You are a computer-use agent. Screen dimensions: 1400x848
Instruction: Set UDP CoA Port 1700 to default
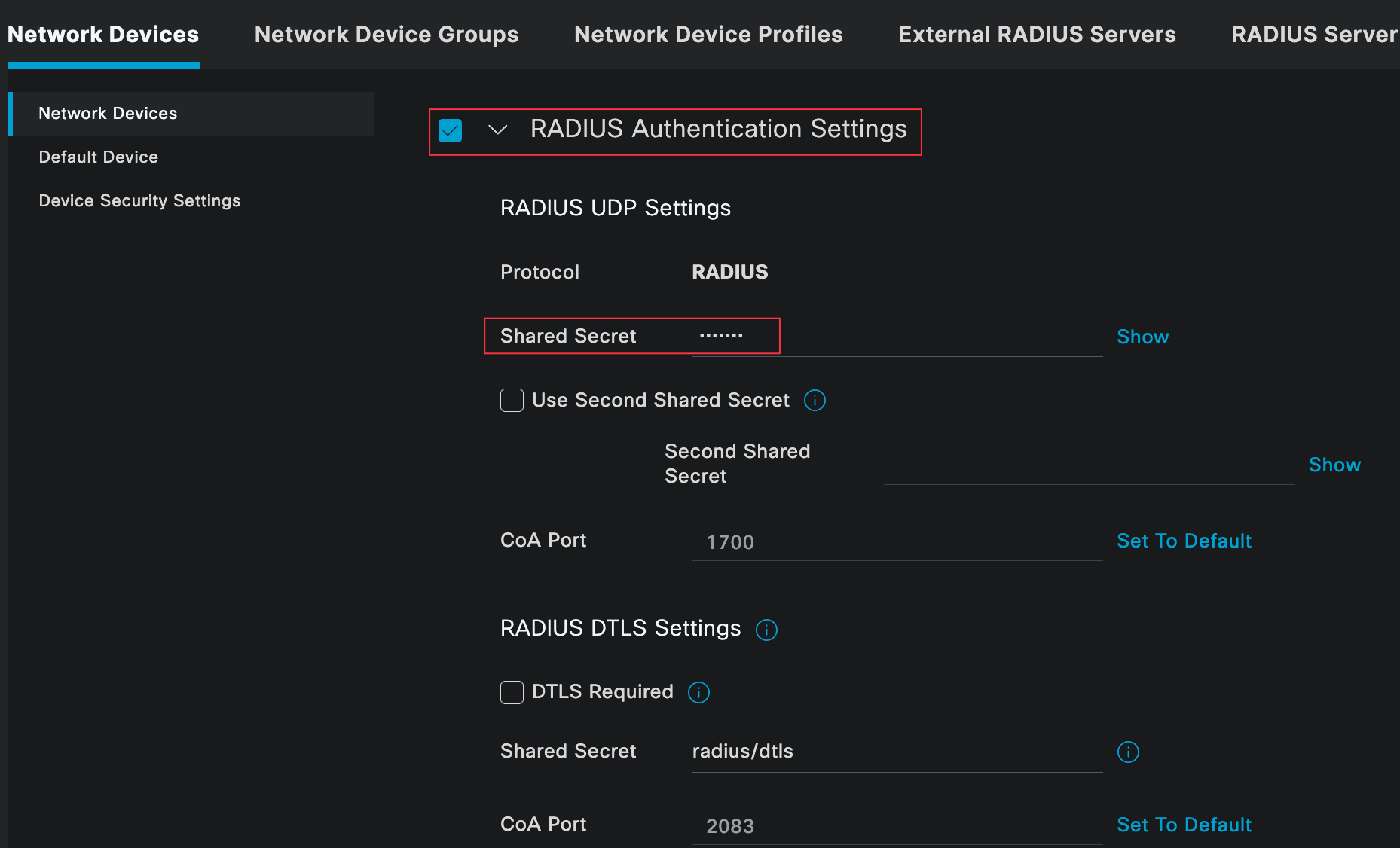(1183, 541)
